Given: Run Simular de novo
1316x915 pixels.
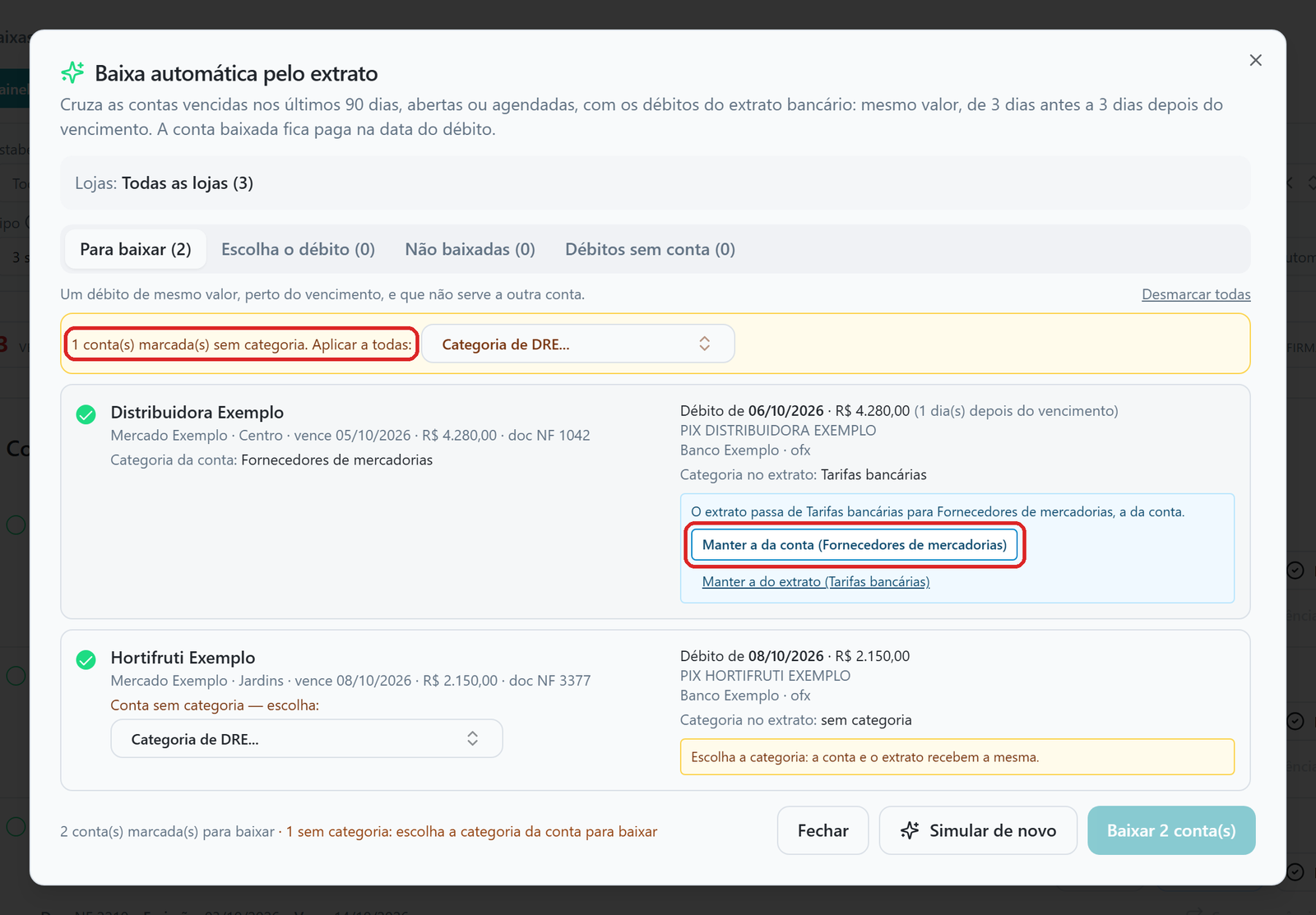Looking at the screenshot, I should [978, 830].
